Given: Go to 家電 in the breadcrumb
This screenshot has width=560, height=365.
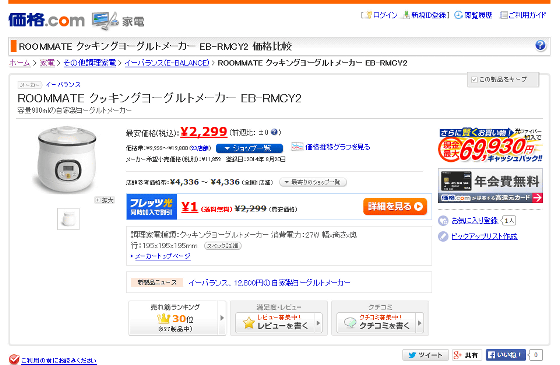Looking at the screenshot, I should point(47,63).
